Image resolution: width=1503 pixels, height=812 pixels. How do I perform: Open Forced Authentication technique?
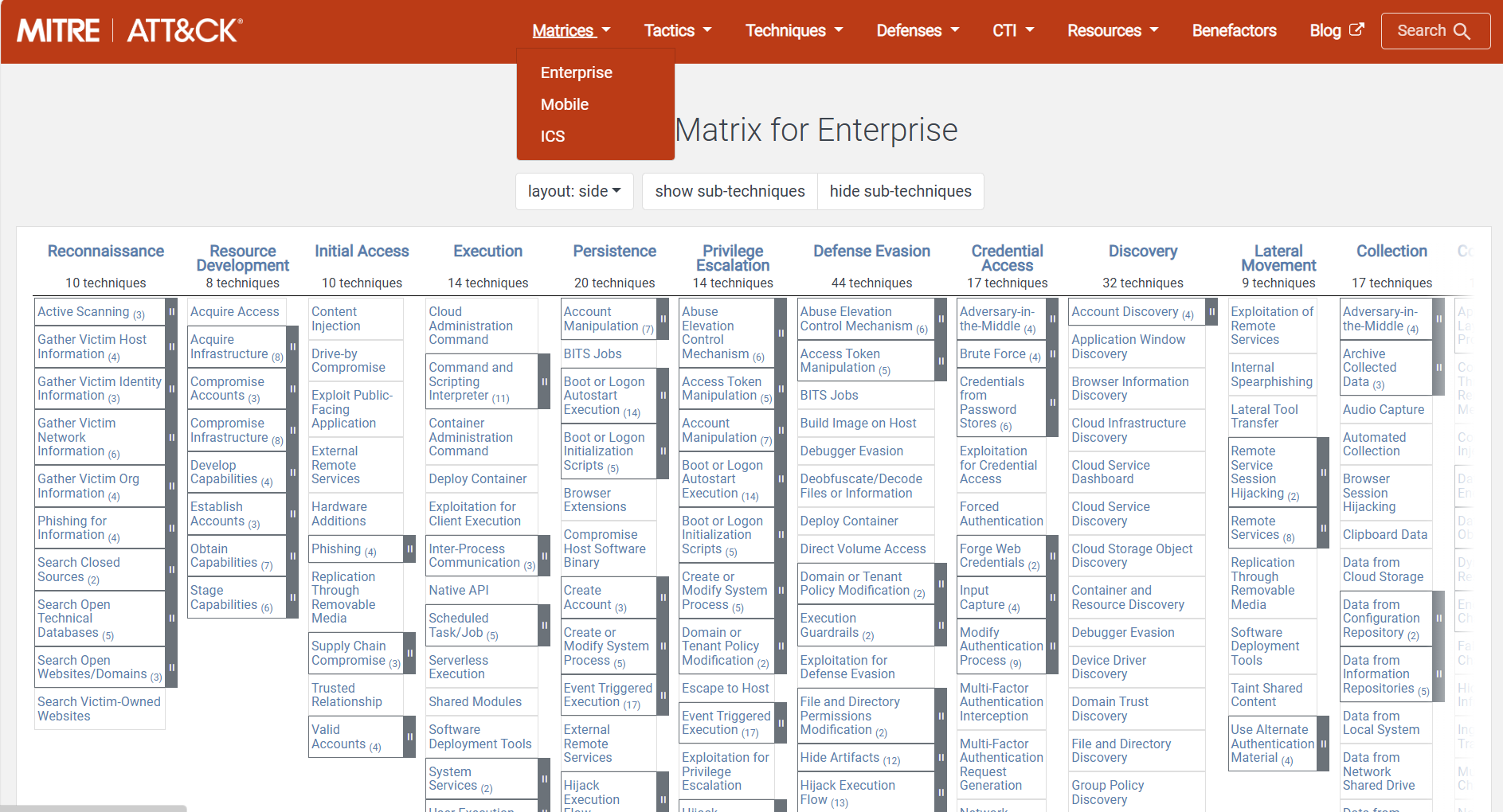tap(1001, 514)
